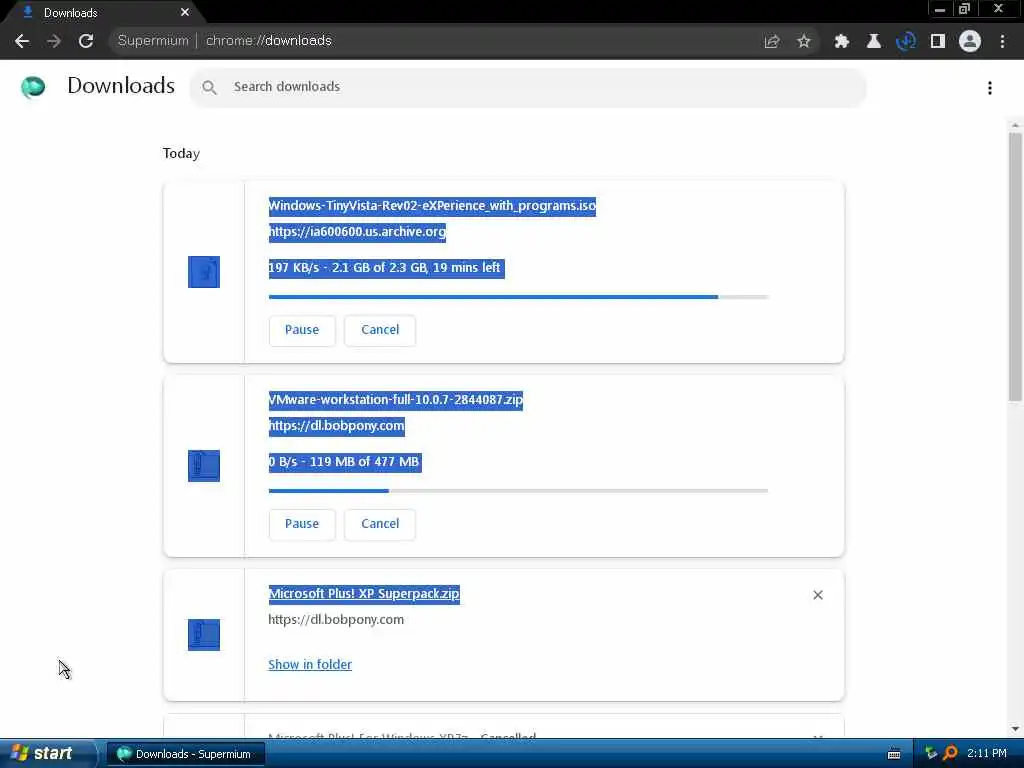
Task: Go back using the browser back arrow
Action: (22, 41)
